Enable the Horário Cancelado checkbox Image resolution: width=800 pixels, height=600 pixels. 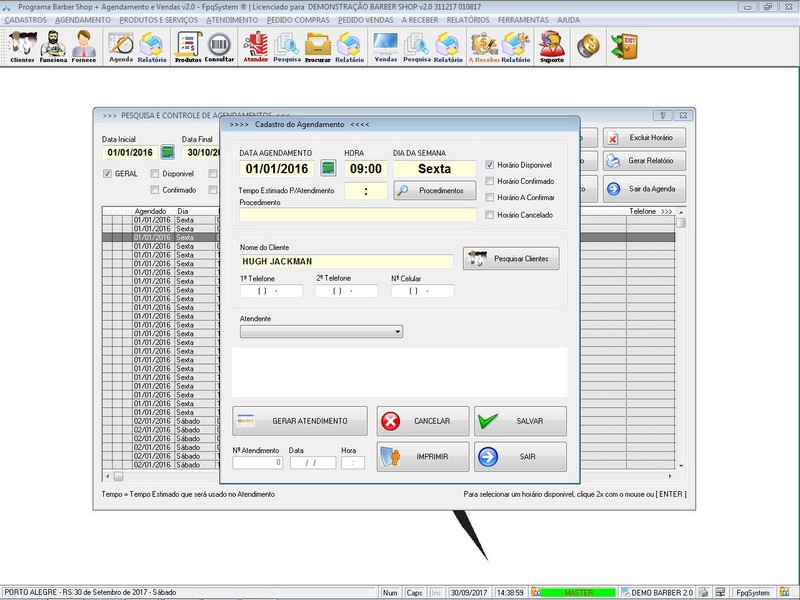(489, 215)
